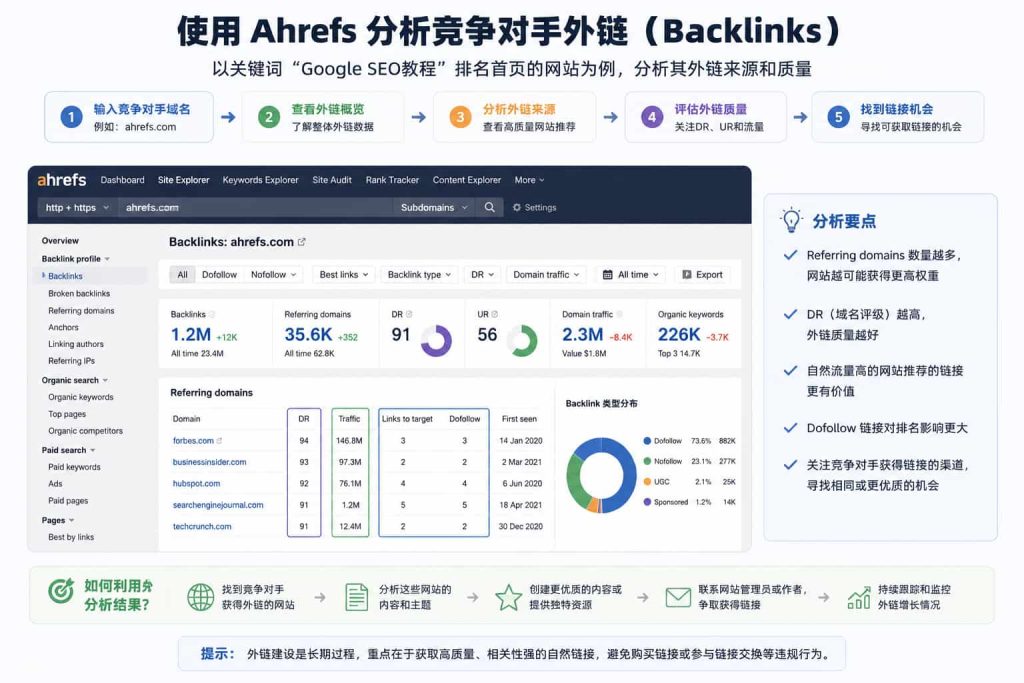Click green Nofollow legend swatch
Screen dimensions: 1024x683
pyautogui.click(x=647, y=461)
